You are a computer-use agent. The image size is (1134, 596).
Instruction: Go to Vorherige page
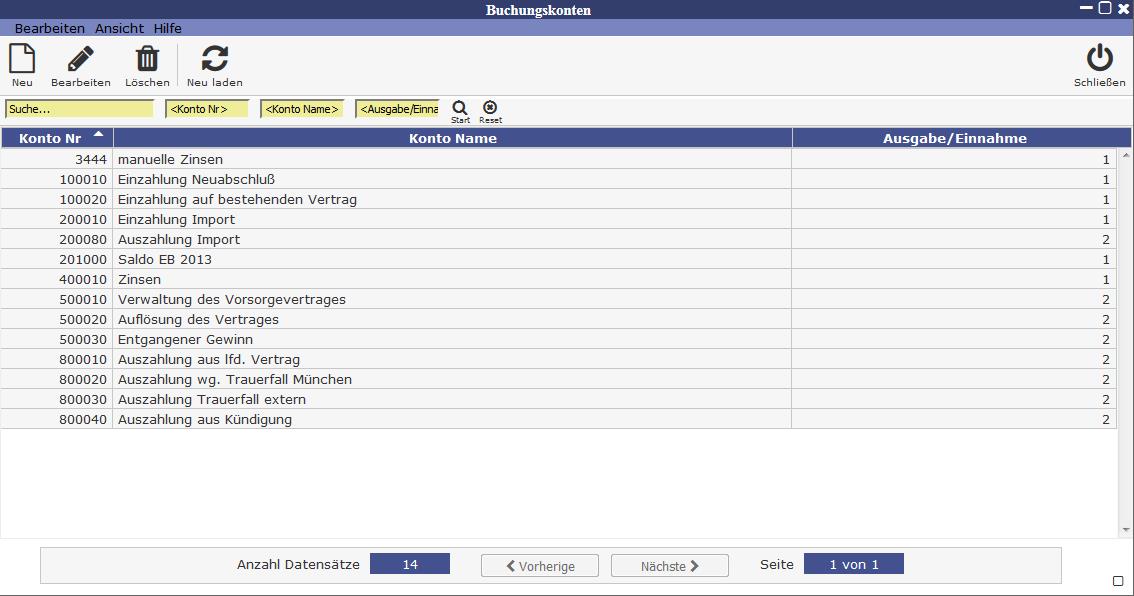pyautogui.click(x=540, y=566)
